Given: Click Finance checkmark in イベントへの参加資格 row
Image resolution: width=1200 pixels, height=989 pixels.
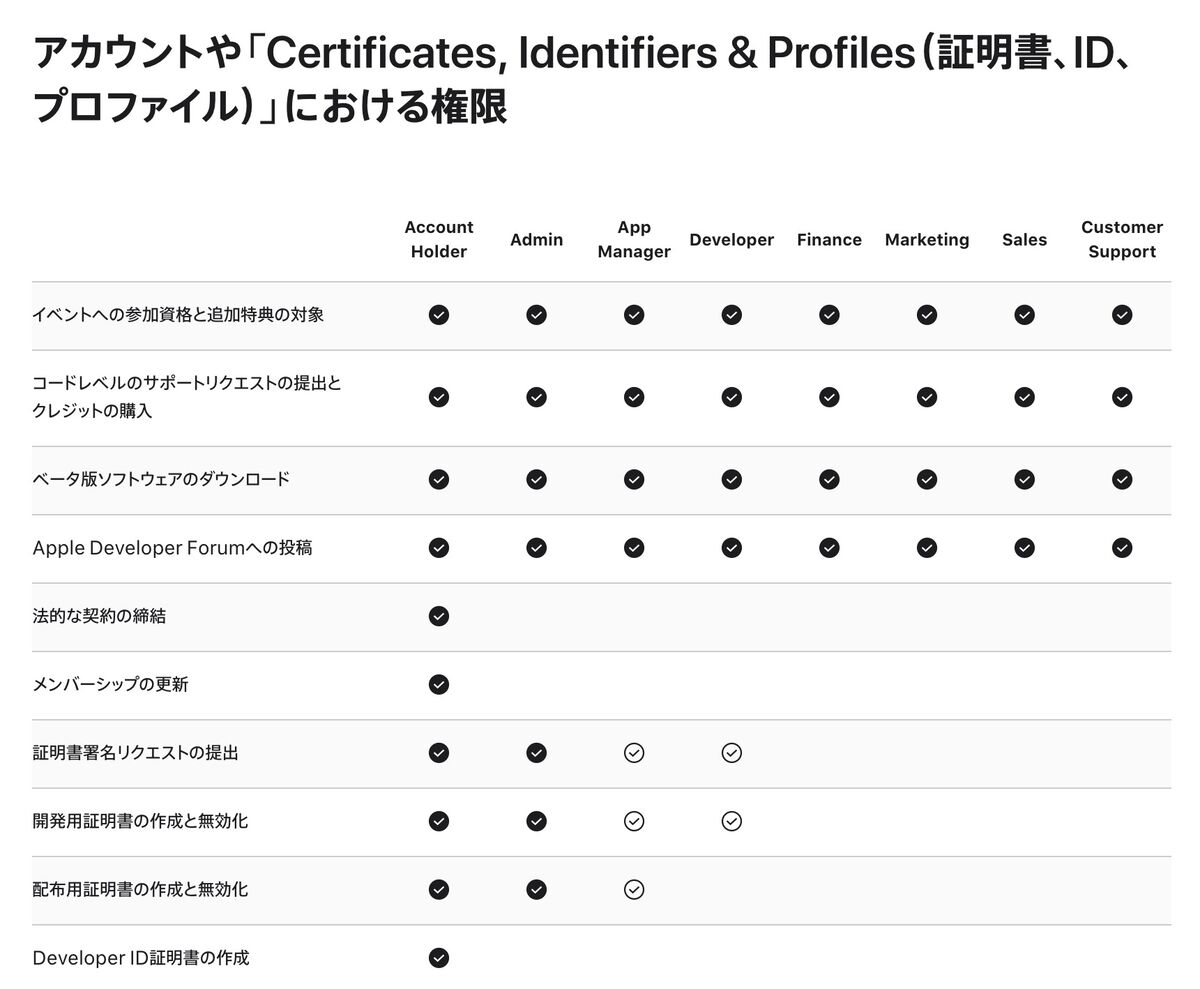Looking at the screenshot, I should [x=829, y=315].
